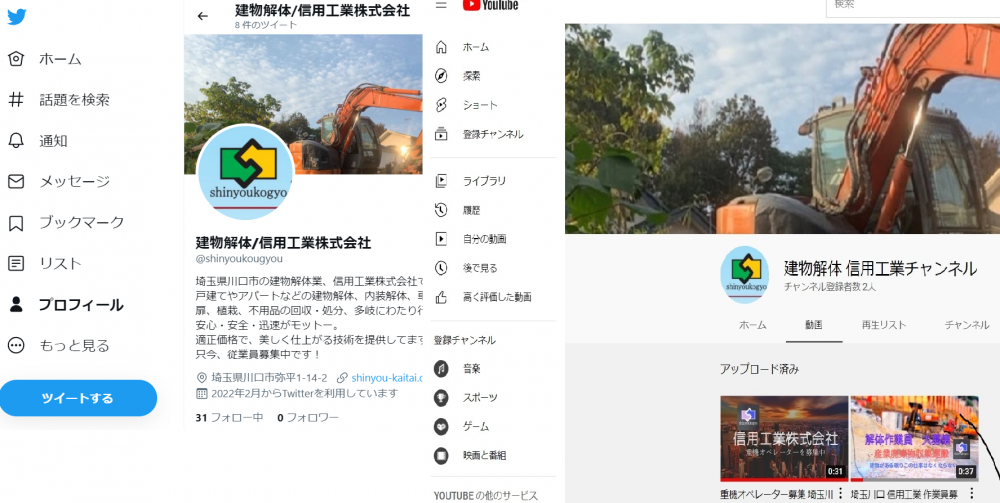This screenshot has width=1000, height=503.
Task: Open Messages envelope icon (メッセージ)
Action: [16, 182]
